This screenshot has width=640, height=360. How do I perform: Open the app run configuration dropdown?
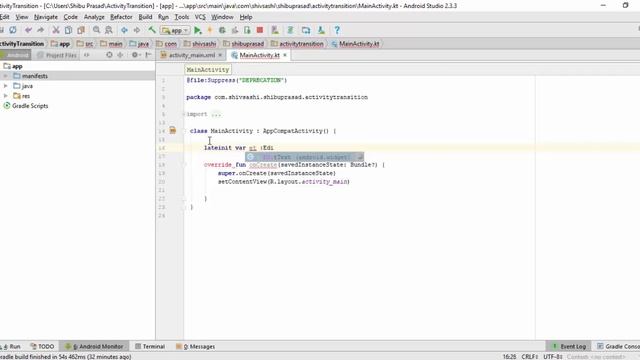coord(175,30)
